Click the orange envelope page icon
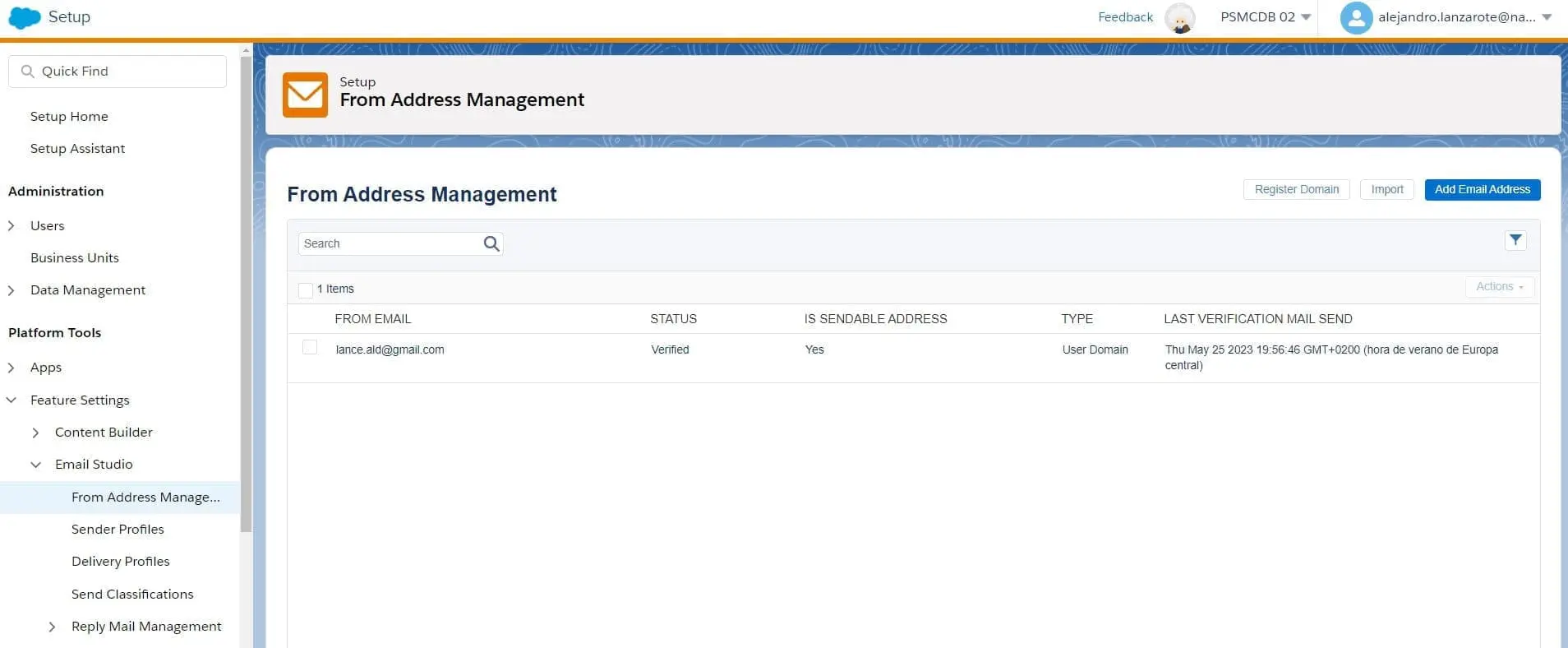1568x648 pixels. [x=305, y=95]
